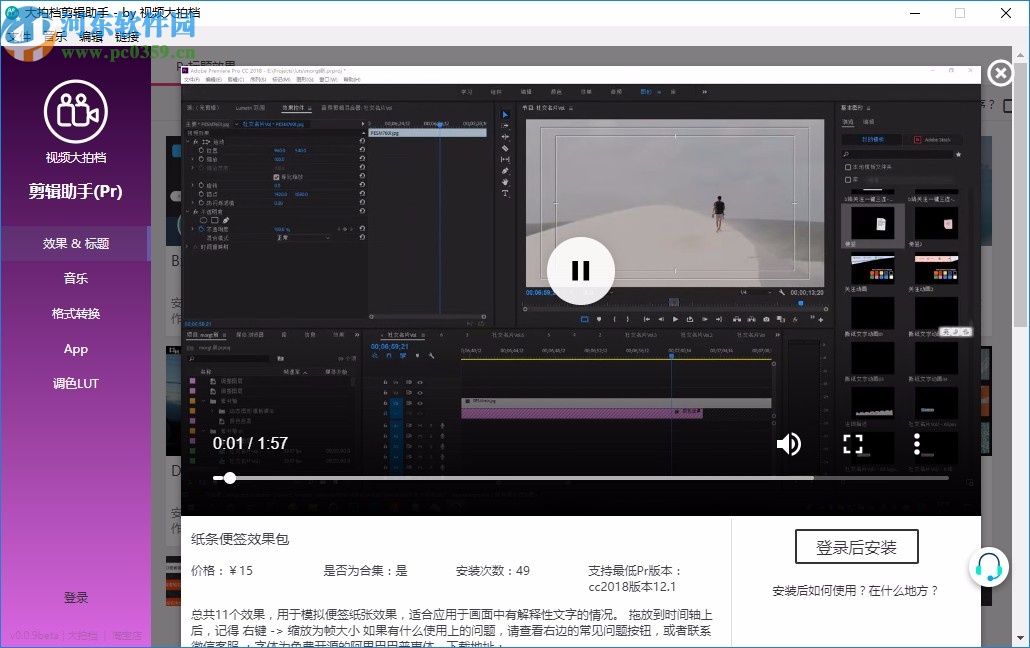This screenshot has height=648, width=1030.
Task: Enter fullscreen mode for the video
Action: (x=852, y=444)
